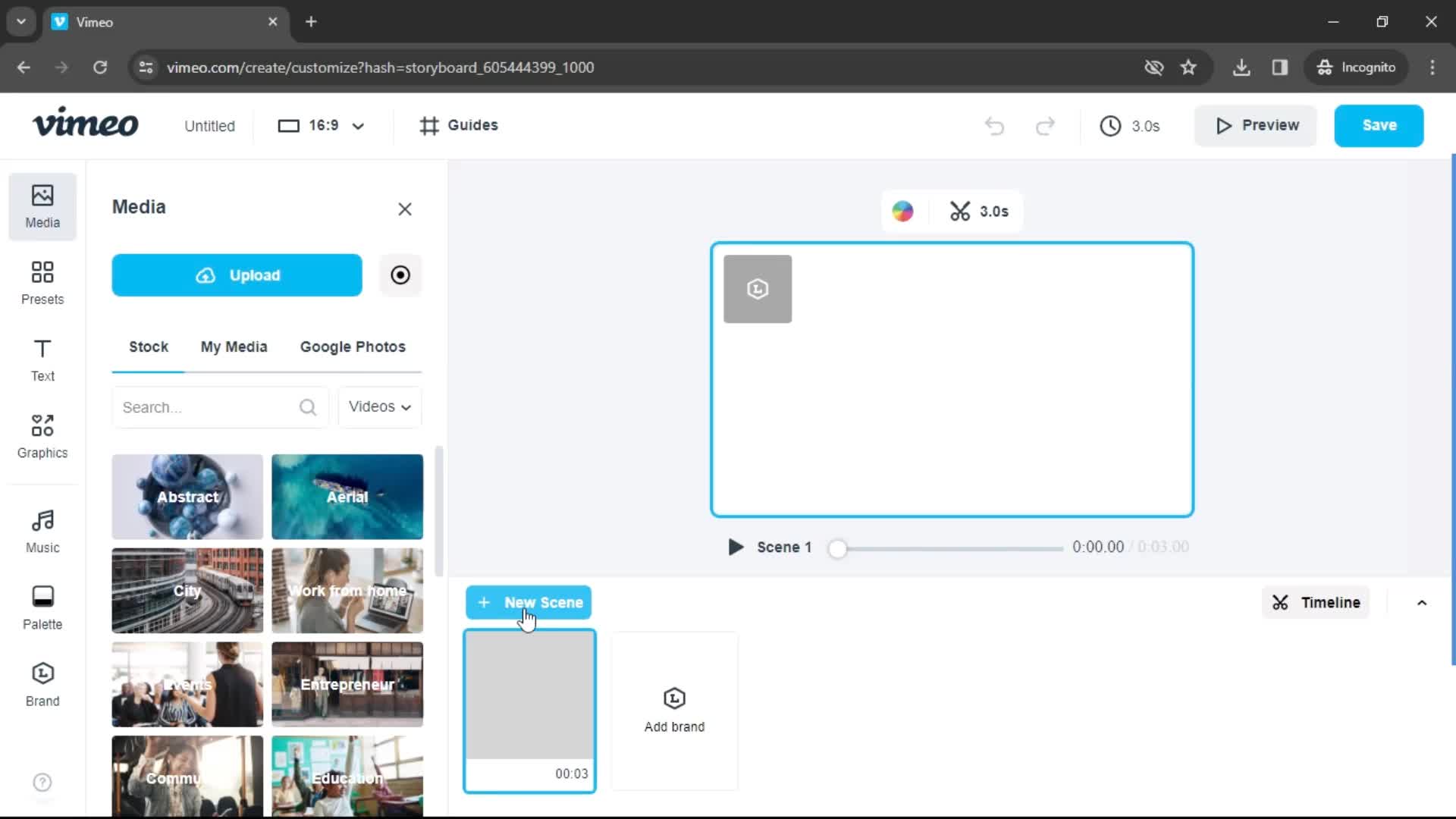Screen dimensions: 1456x819
Task: Click the Upload button
Action: pos(237,275)
